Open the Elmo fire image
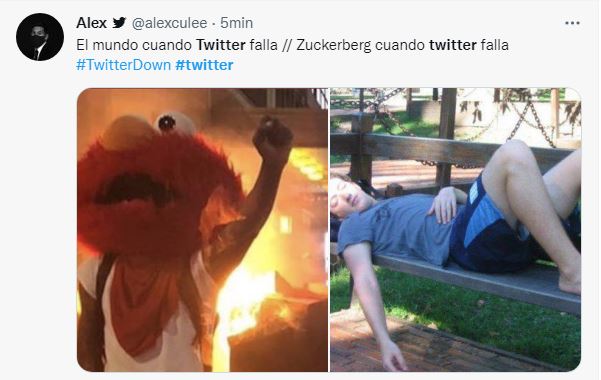Viewport: 601px width, 380px height. (x=202, y=230)
